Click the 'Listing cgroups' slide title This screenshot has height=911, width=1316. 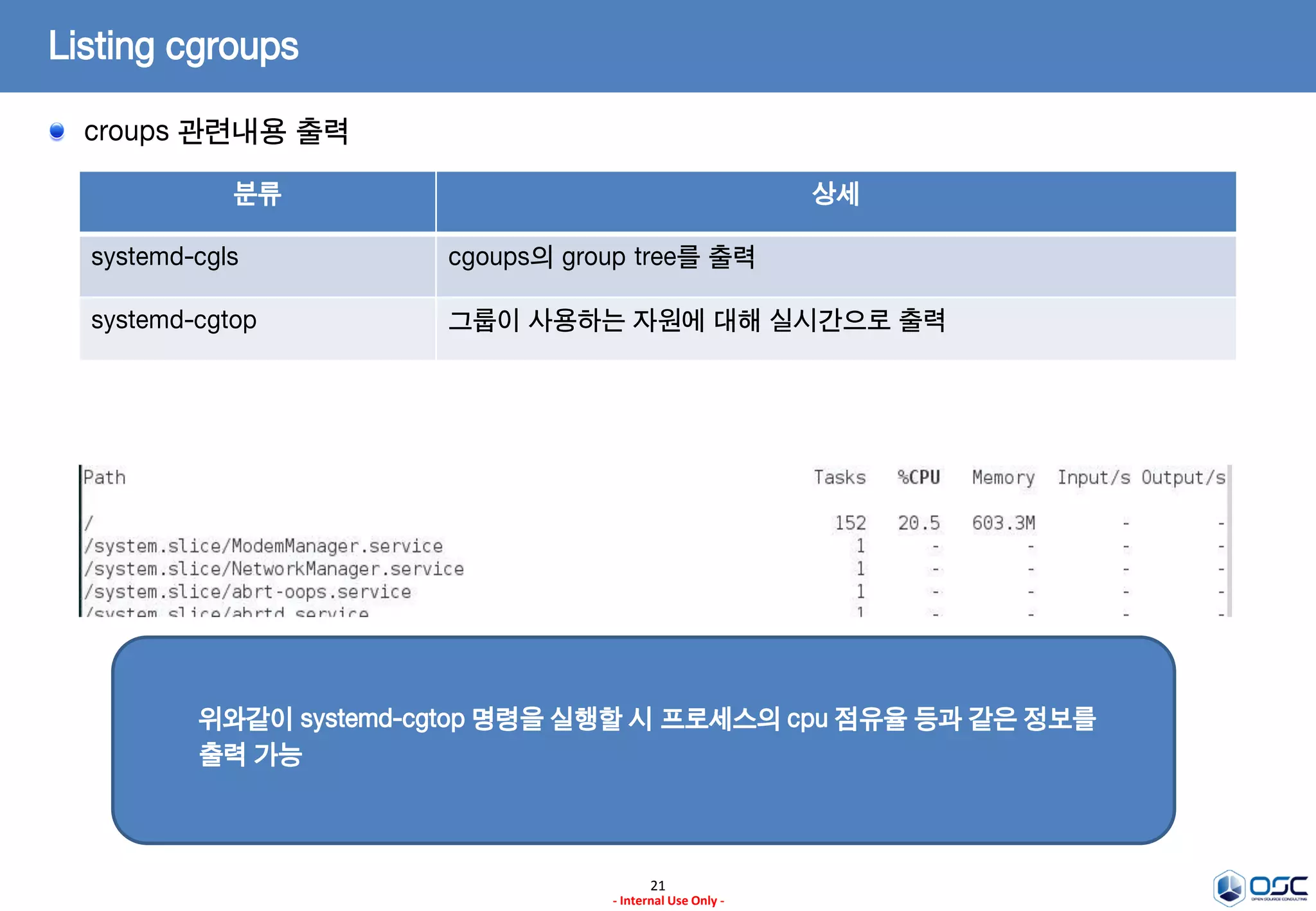pos(173,46)
